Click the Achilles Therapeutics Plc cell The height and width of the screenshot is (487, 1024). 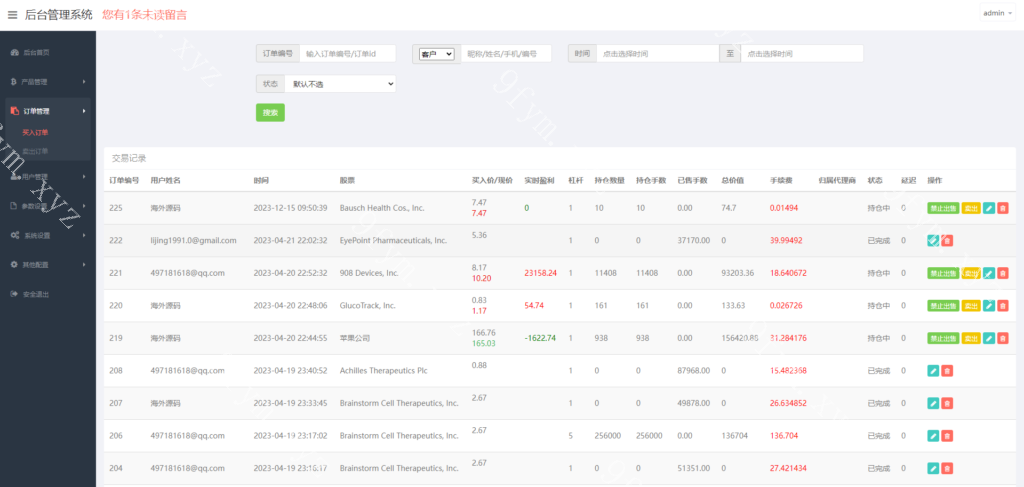coord(383,371)
